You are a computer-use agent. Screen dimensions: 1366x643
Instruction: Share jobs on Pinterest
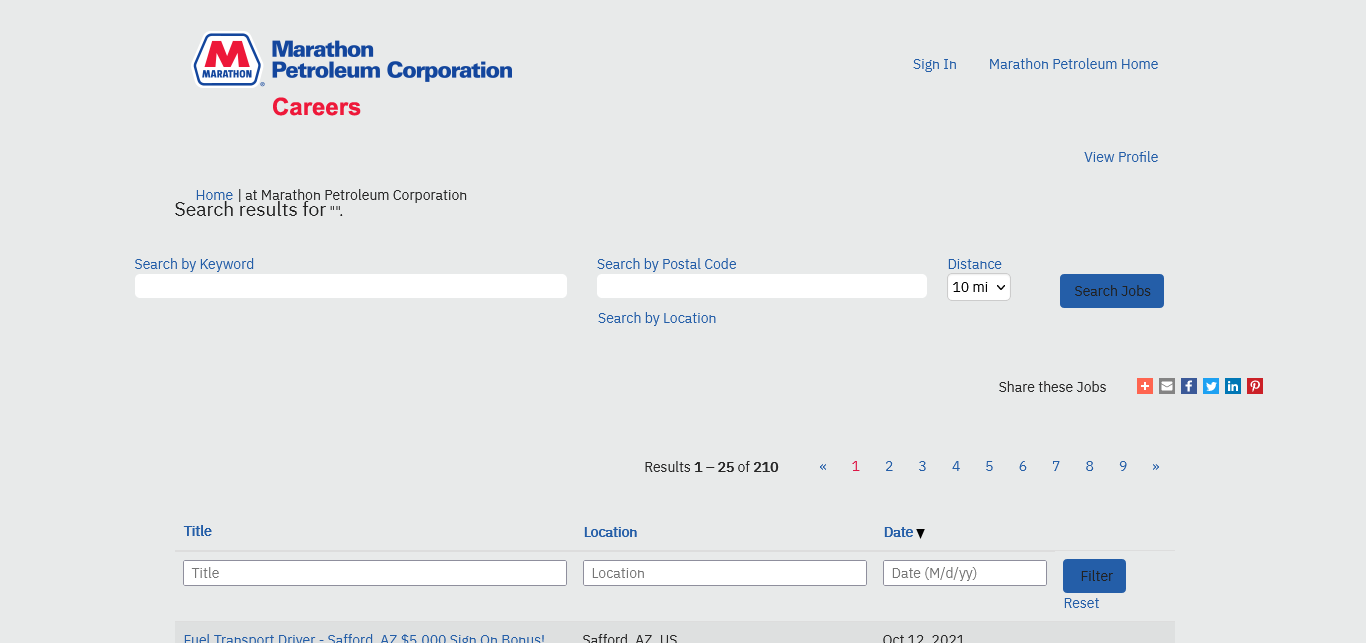click(1255, 386)
